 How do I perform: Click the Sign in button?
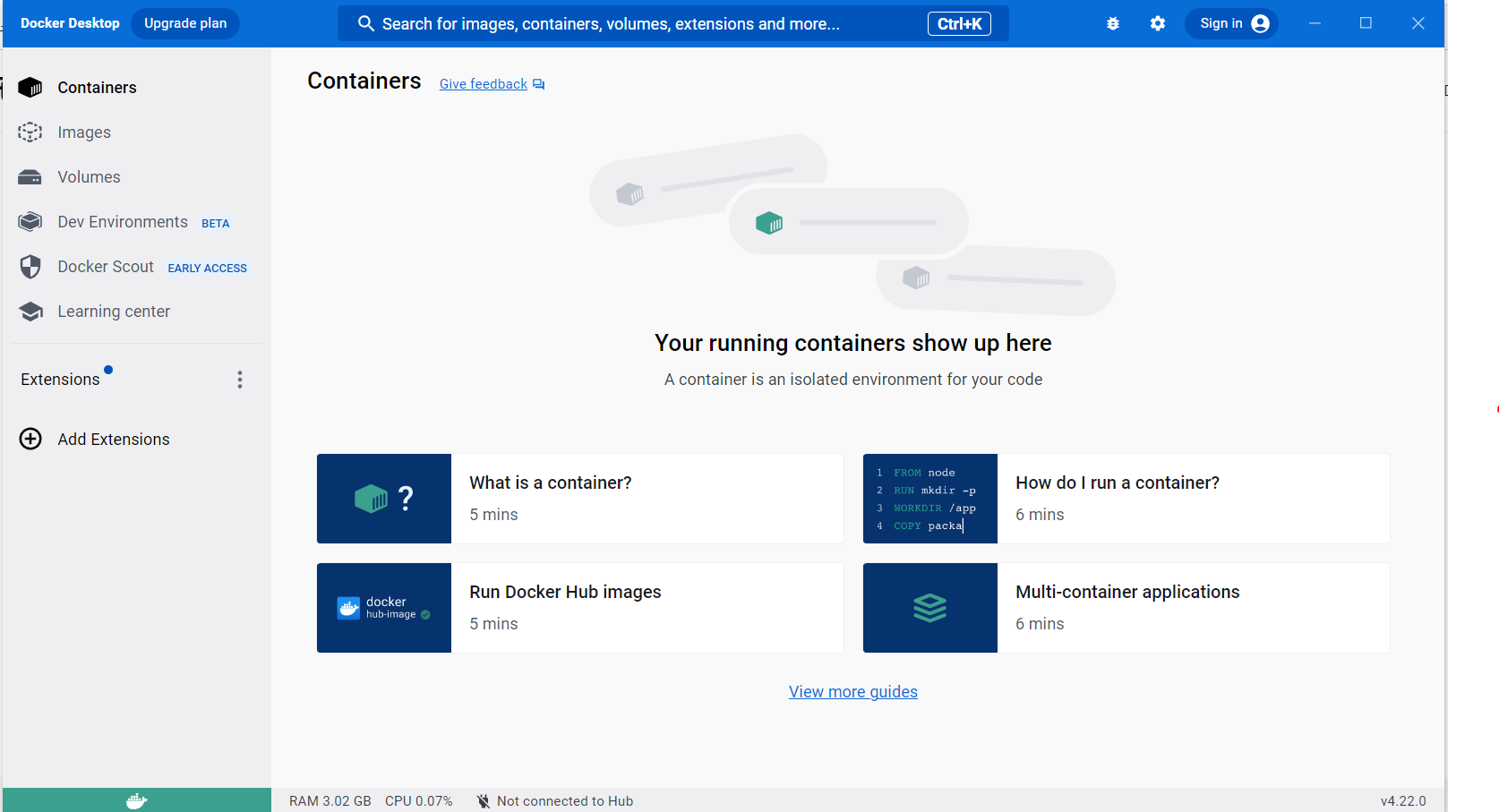pos(1232,23)
